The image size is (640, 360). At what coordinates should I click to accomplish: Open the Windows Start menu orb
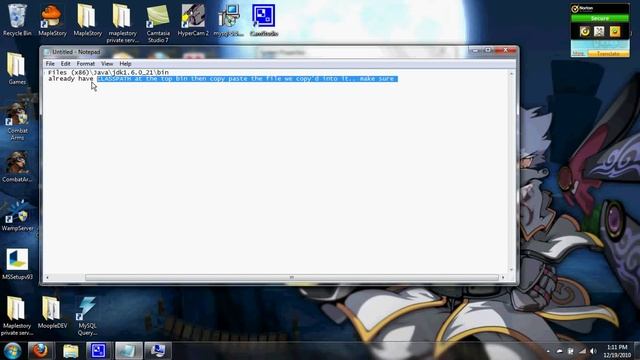coord(12,351)
